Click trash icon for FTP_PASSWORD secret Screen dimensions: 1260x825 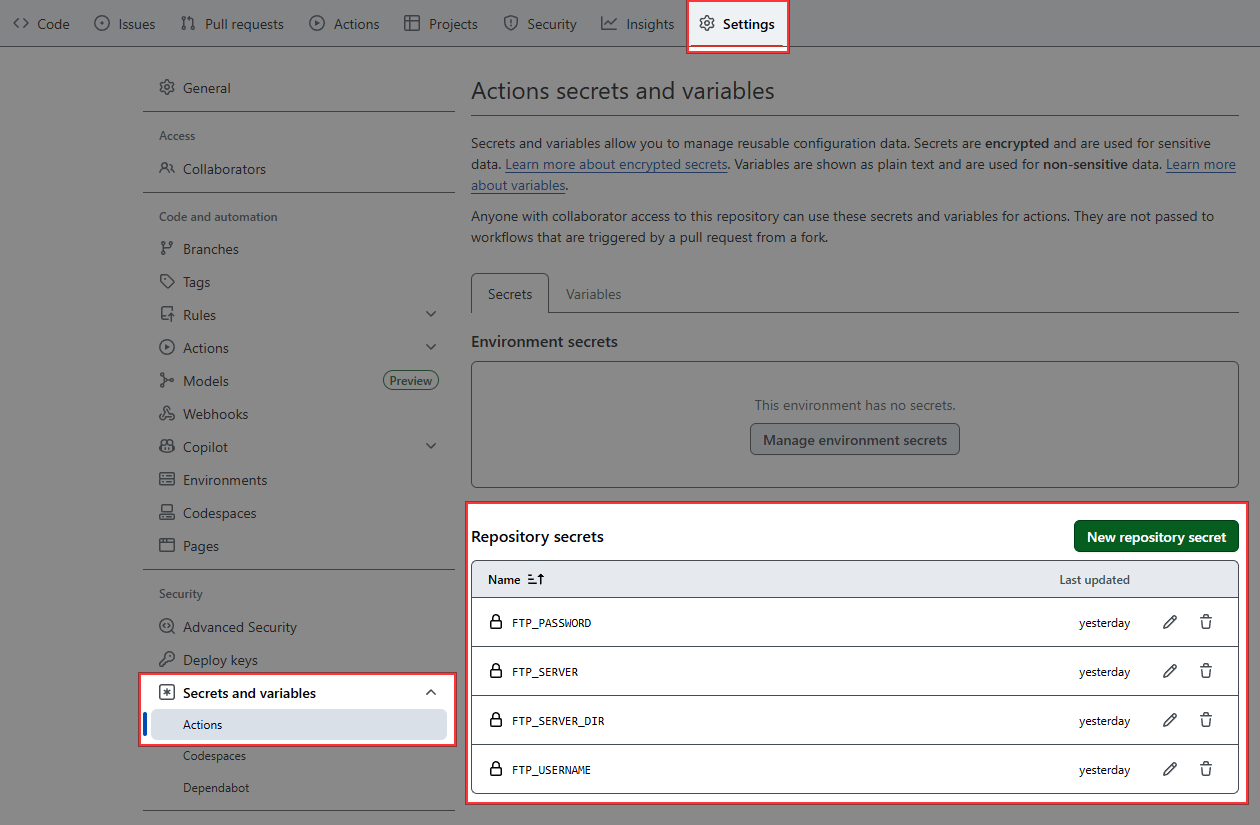(x=1205, y=622)
